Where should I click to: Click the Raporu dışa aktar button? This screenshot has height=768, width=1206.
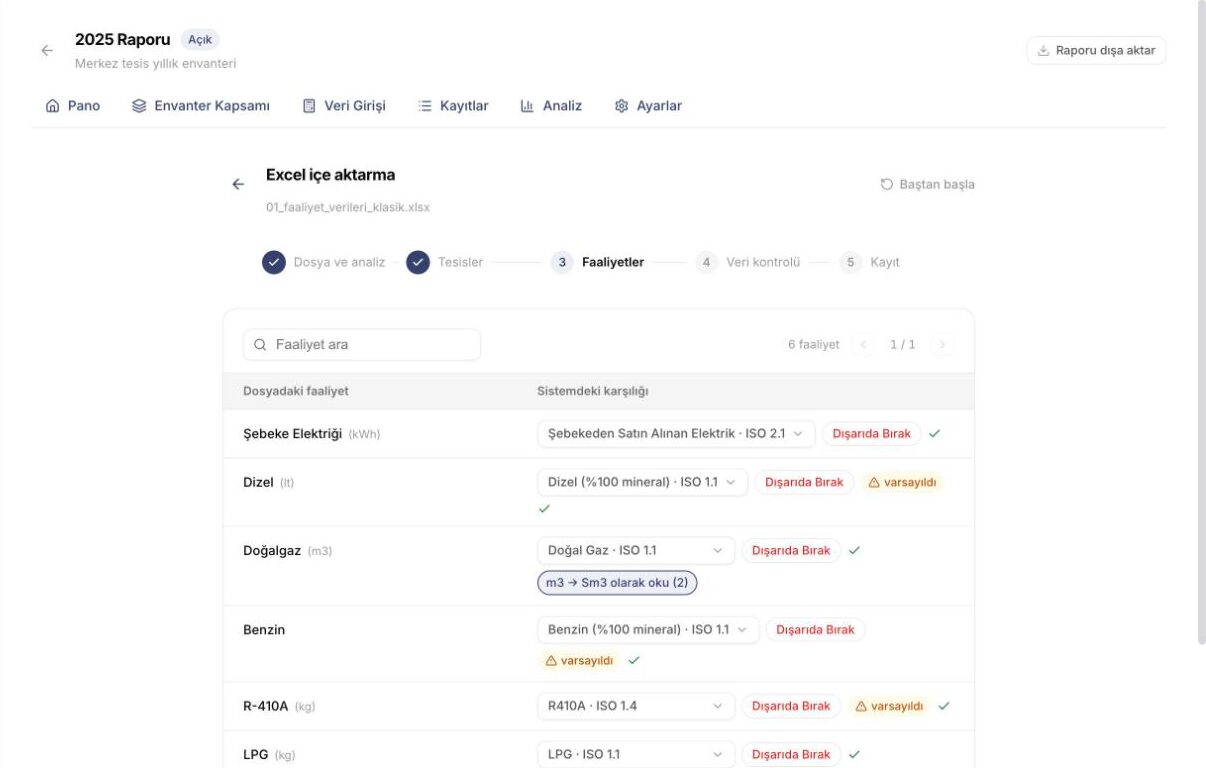[1096, 51]
